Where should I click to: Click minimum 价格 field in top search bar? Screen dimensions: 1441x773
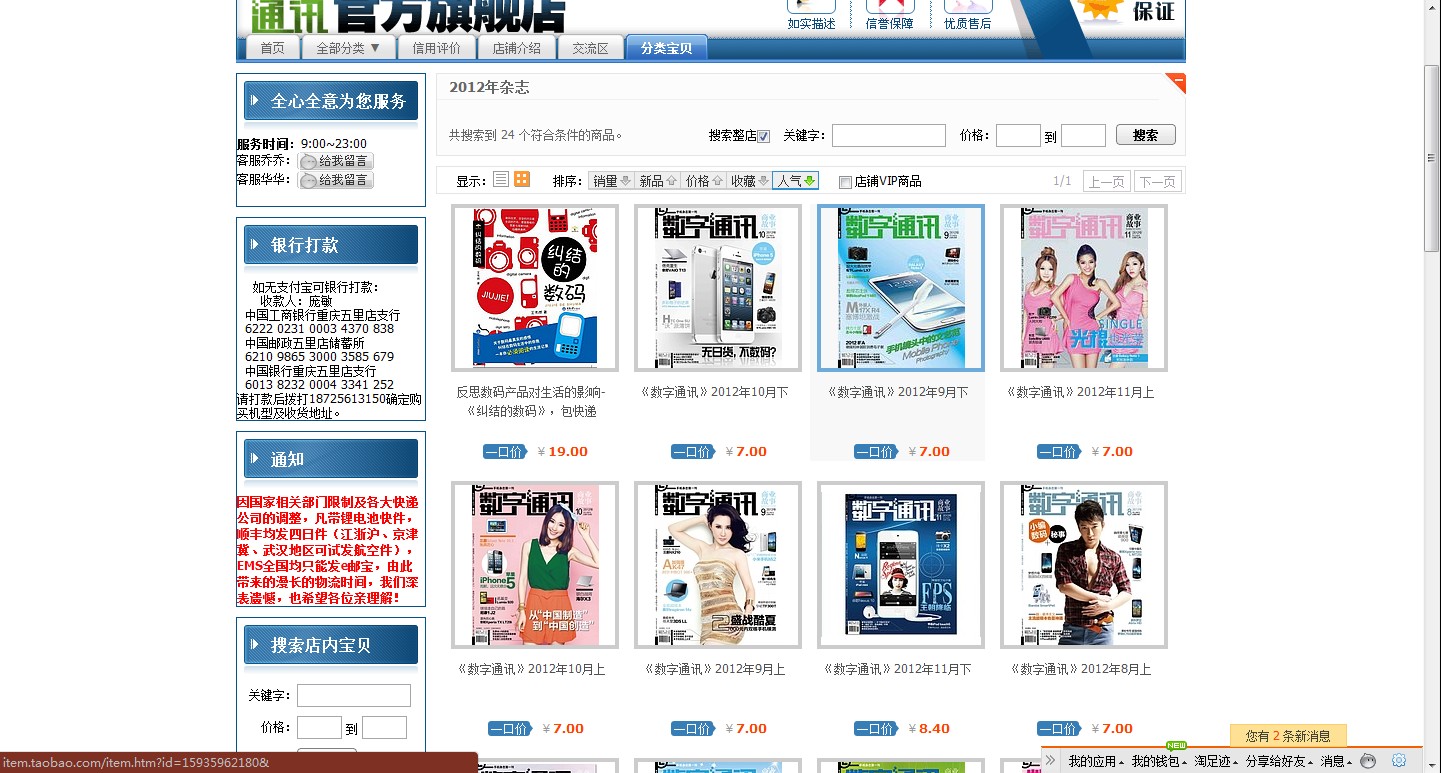click(x=1018, y=135)
